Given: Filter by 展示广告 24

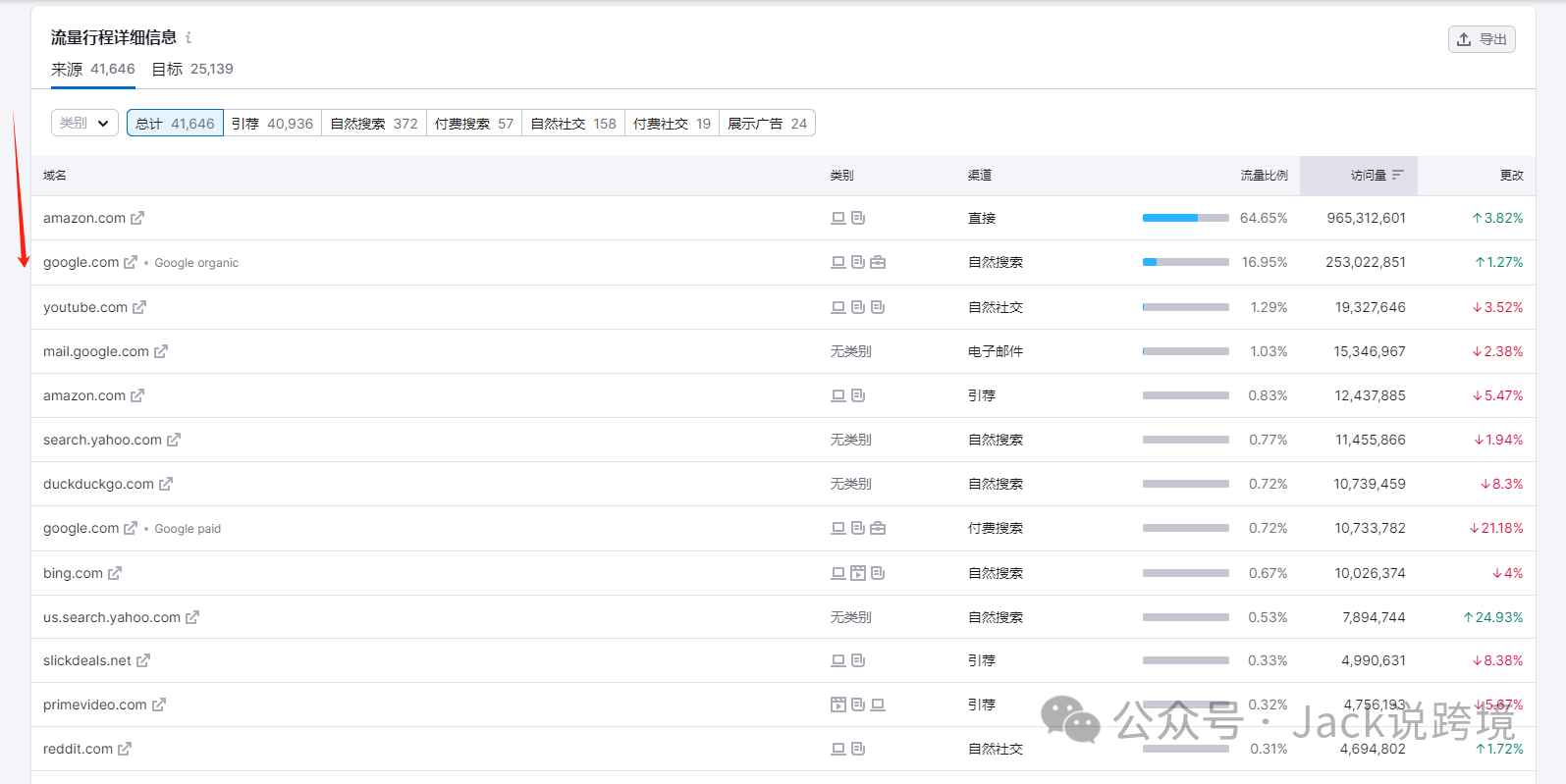Looking at the screenshot, I should [767, 124].
